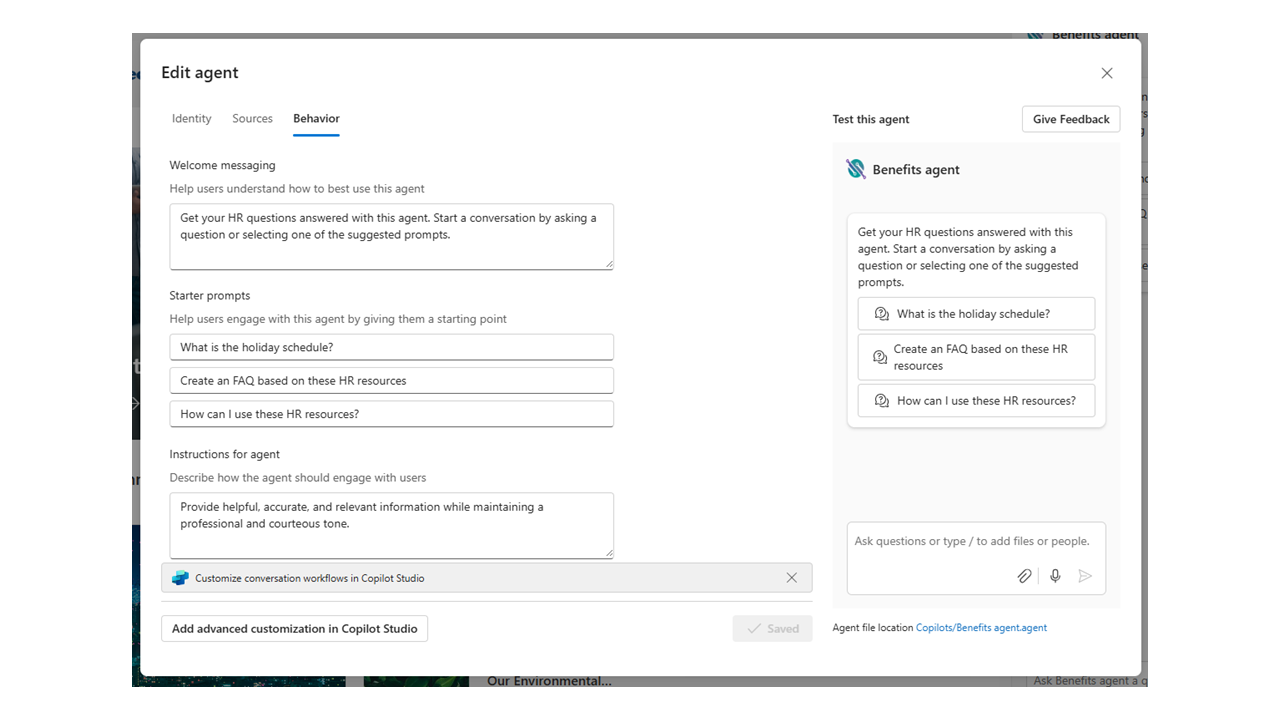
Task: Click the 'Agent file location' label
Action: (x=873, y=628)
